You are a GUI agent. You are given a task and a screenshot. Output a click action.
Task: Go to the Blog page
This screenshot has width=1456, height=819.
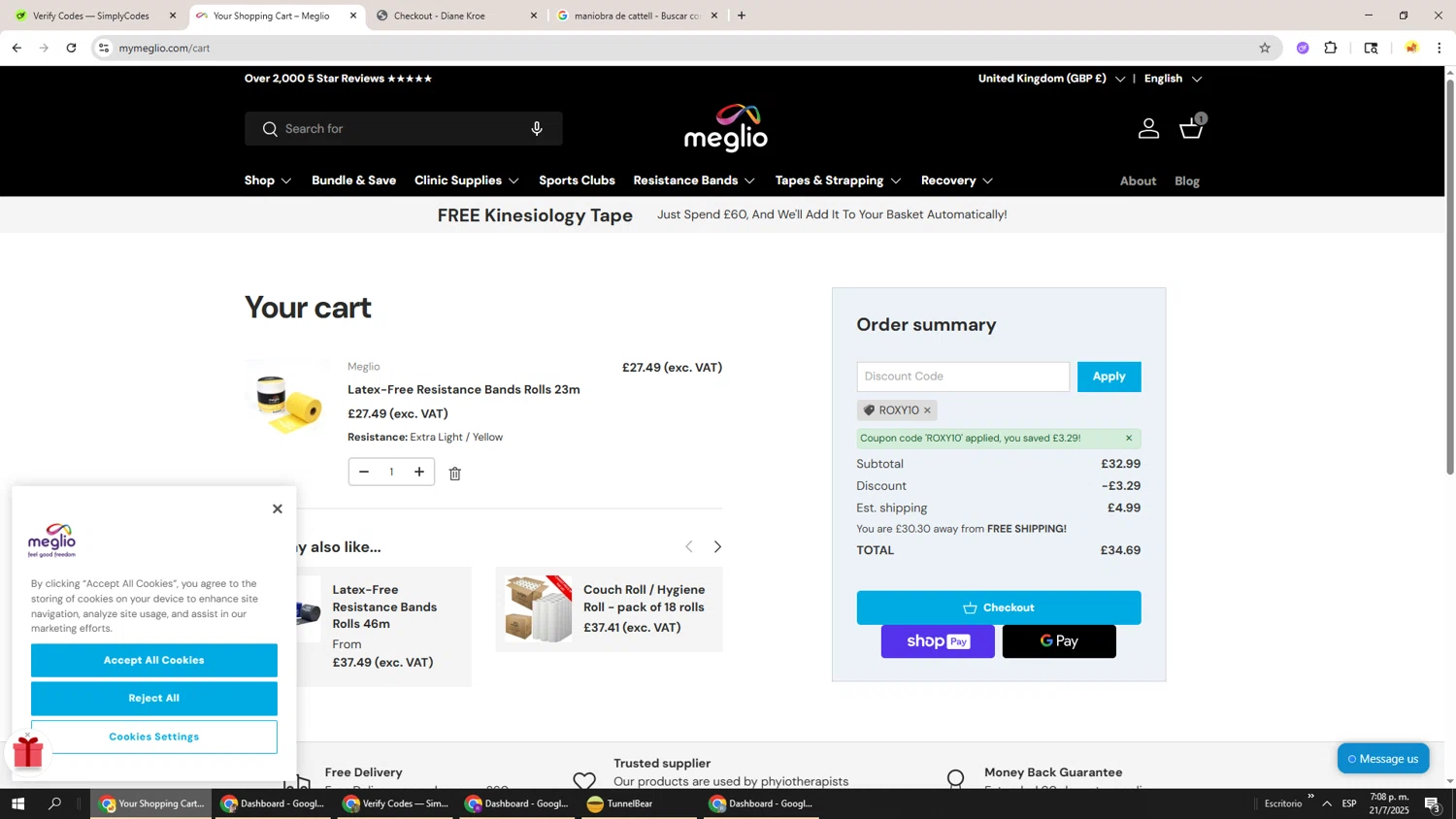1187,181
